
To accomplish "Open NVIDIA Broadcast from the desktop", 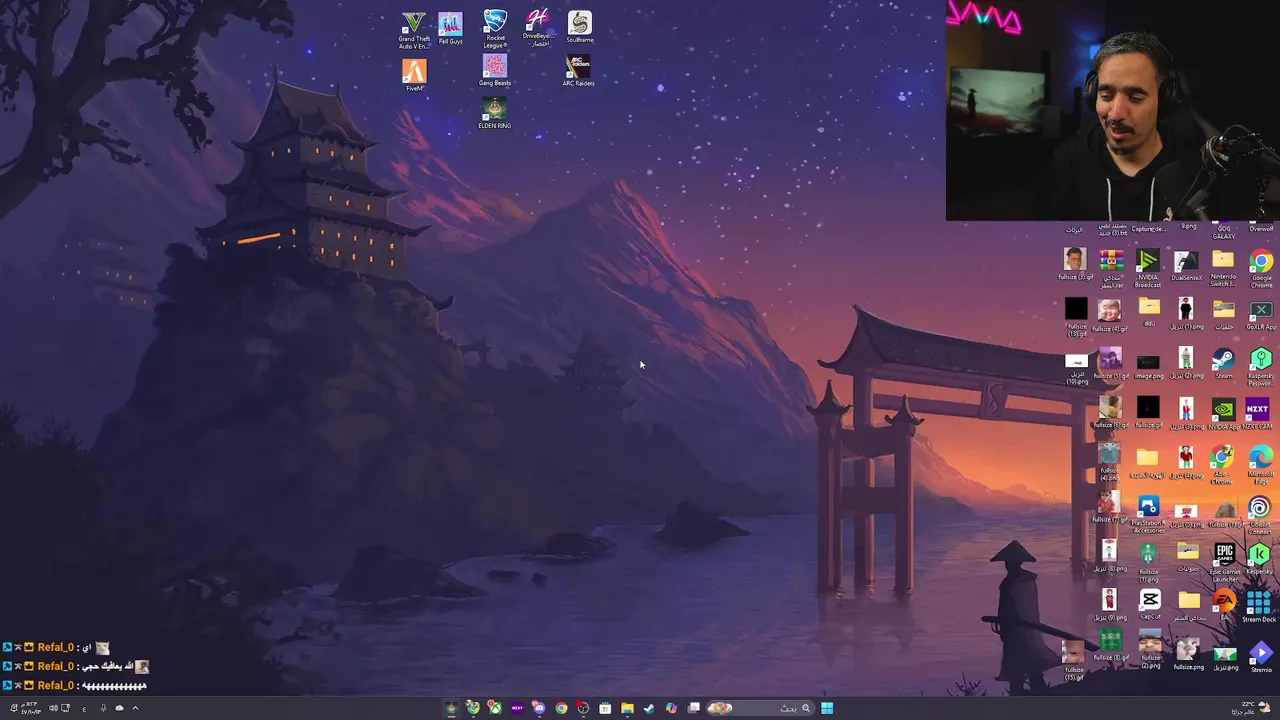I will (1148, 268).
